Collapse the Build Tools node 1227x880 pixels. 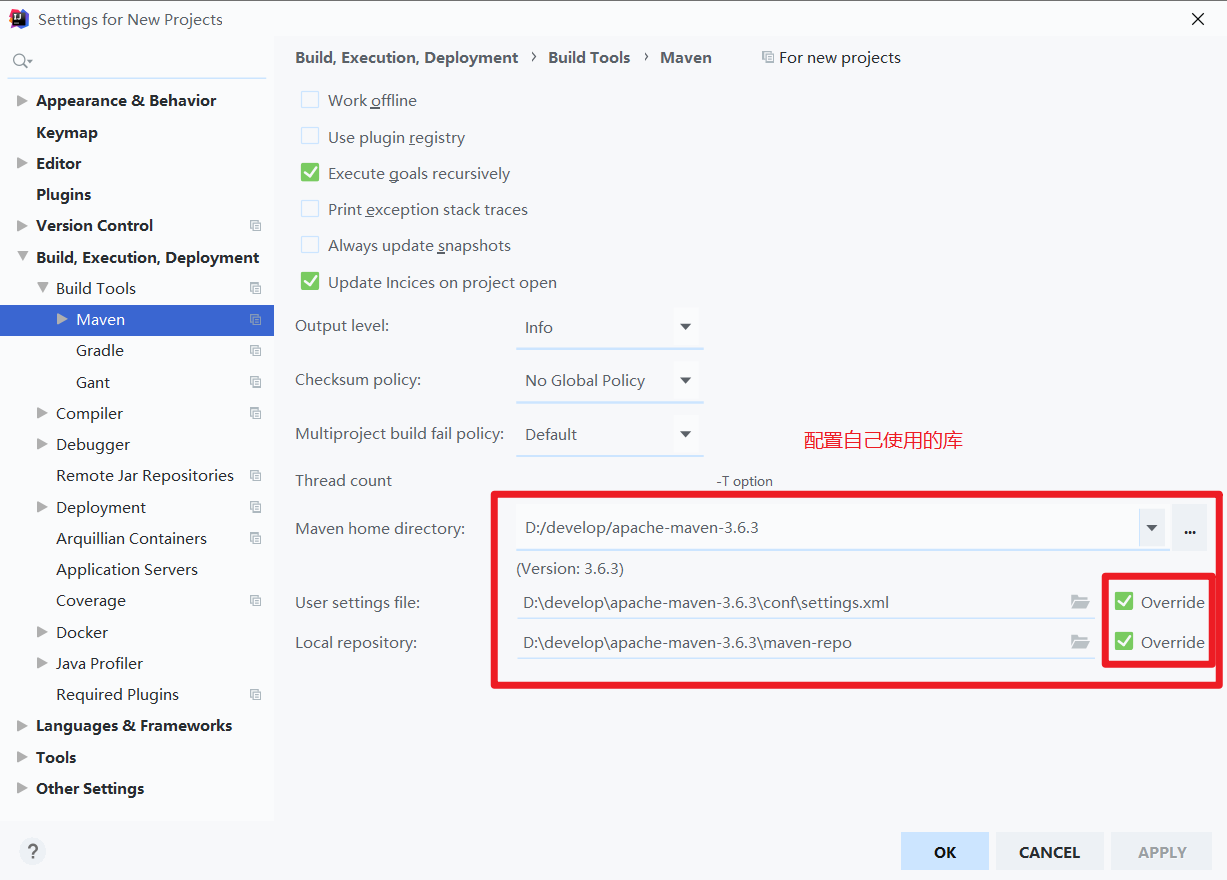pos(42,288)
